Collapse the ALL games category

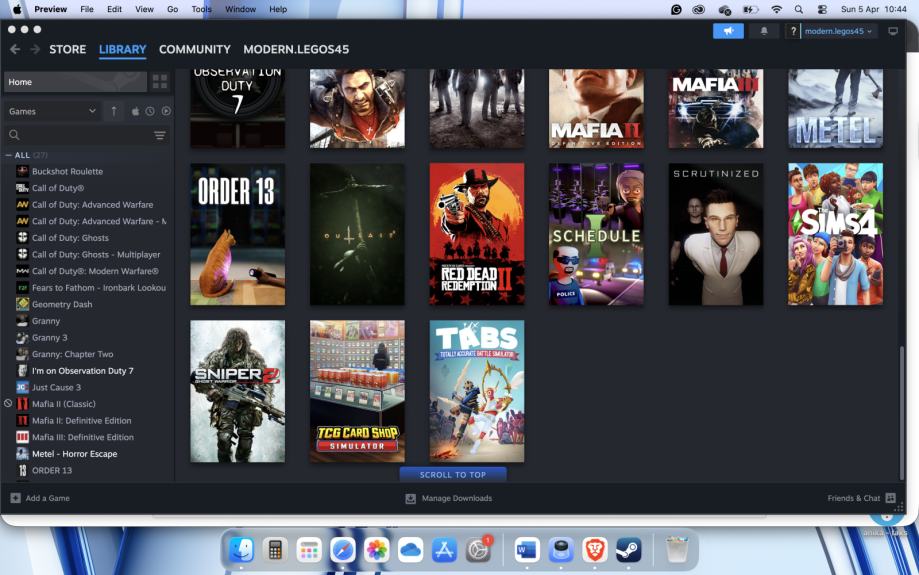click(x=9, y=155)
